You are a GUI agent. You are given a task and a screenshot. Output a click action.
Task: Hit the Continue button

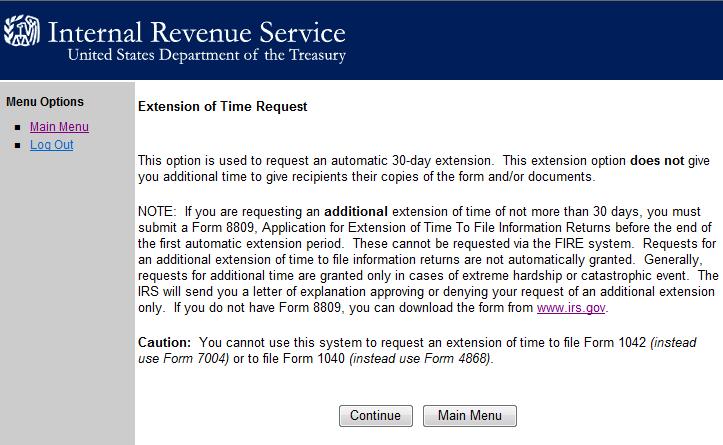[x=375, y=415]
